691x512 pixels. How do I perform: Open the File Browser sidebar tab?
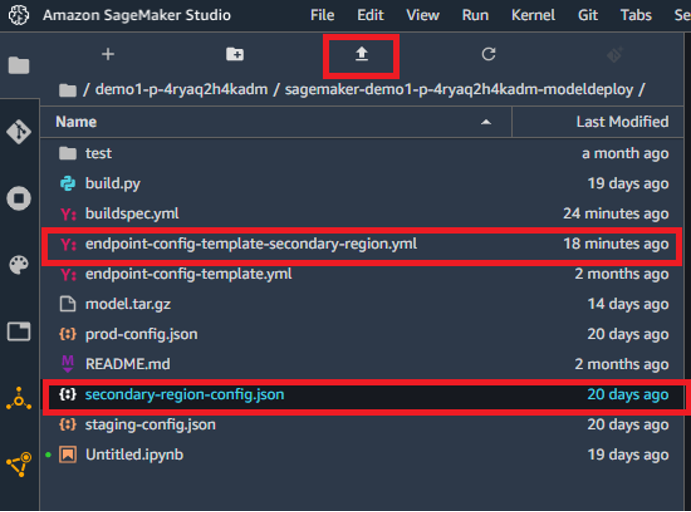[19, 66]
